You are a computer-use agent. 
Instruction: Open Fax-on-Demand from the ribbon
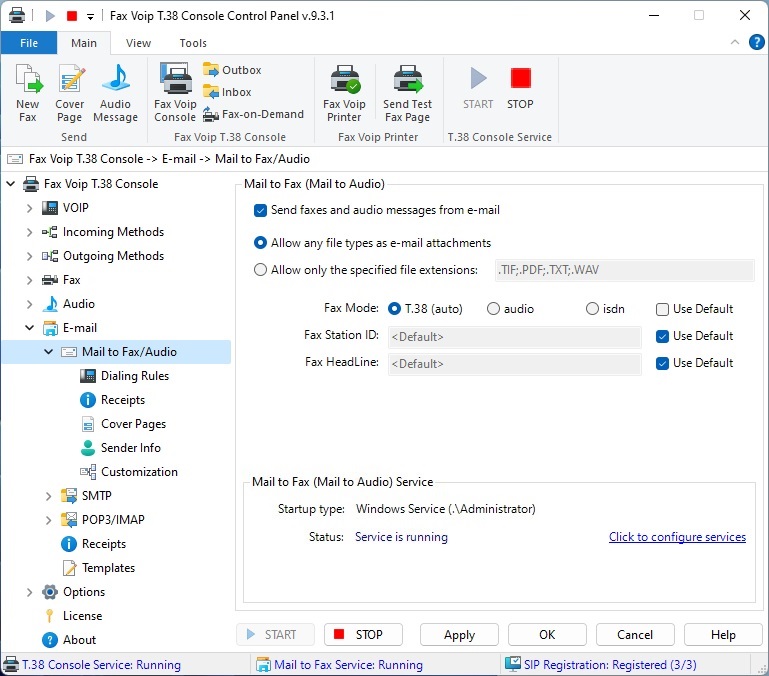[x=254, y=114]
